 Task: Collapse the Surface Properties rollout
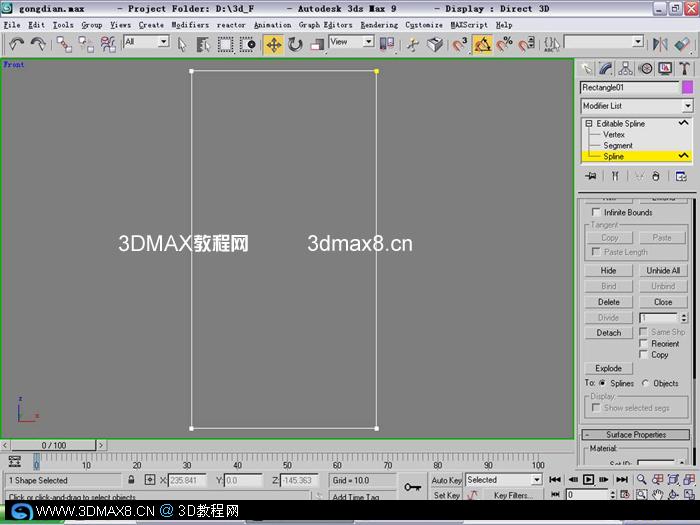pos(635,434)
